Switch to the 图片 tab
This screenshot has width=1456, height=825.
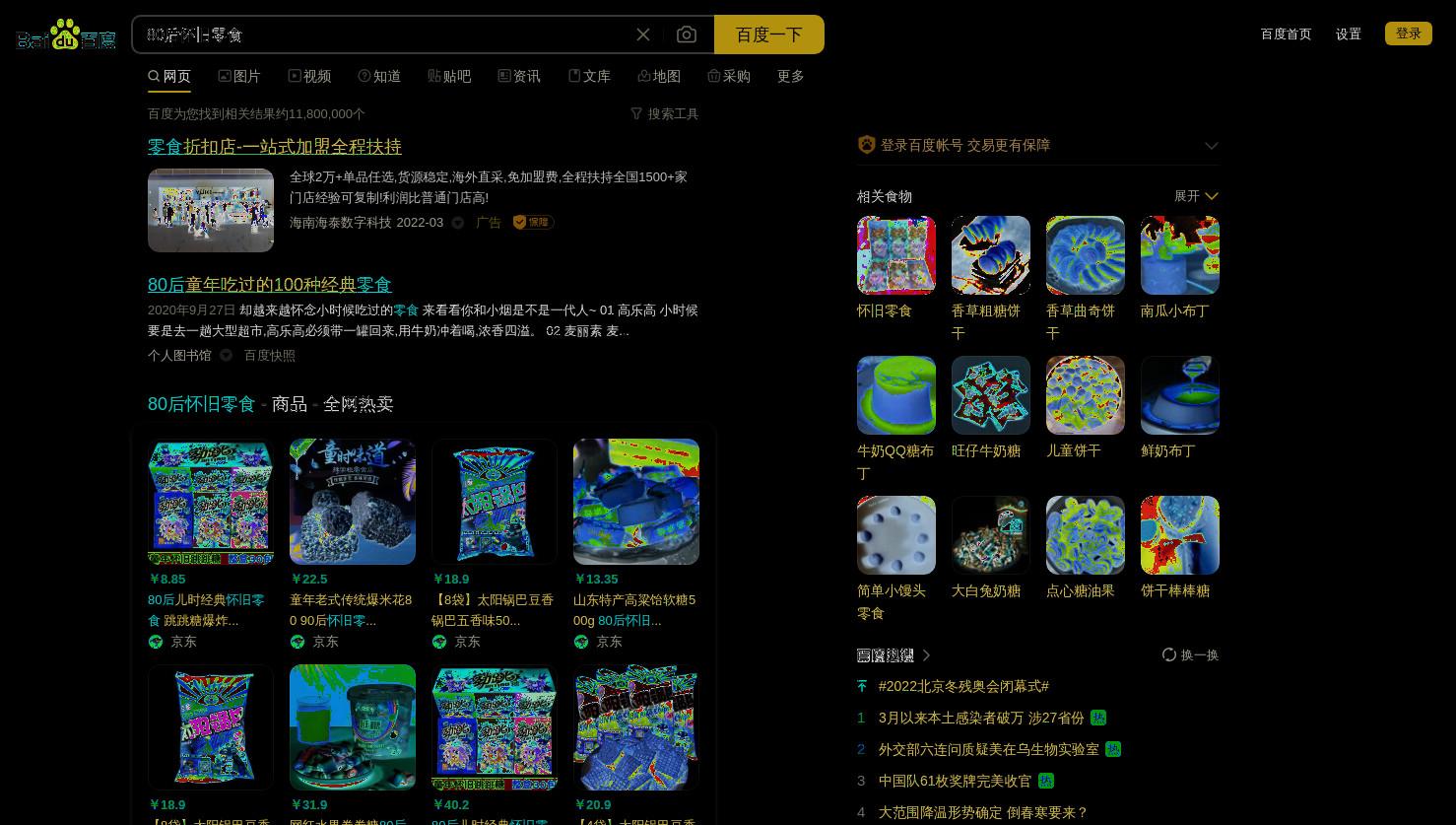239,76
